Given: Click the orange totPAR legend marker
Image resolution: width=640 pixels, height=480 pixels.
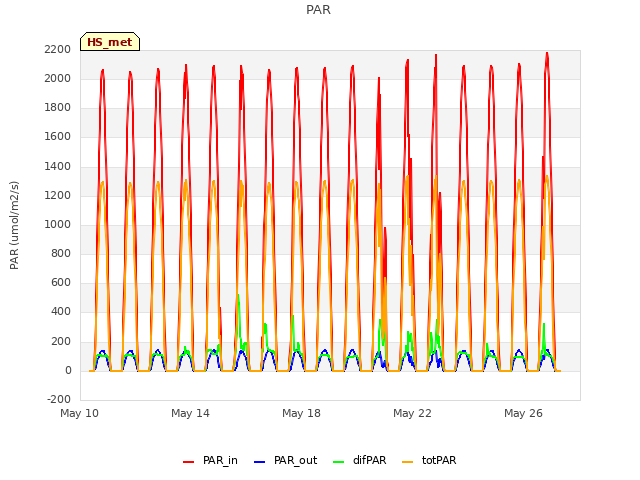Looking at the screenshot, I should [408, 462].
